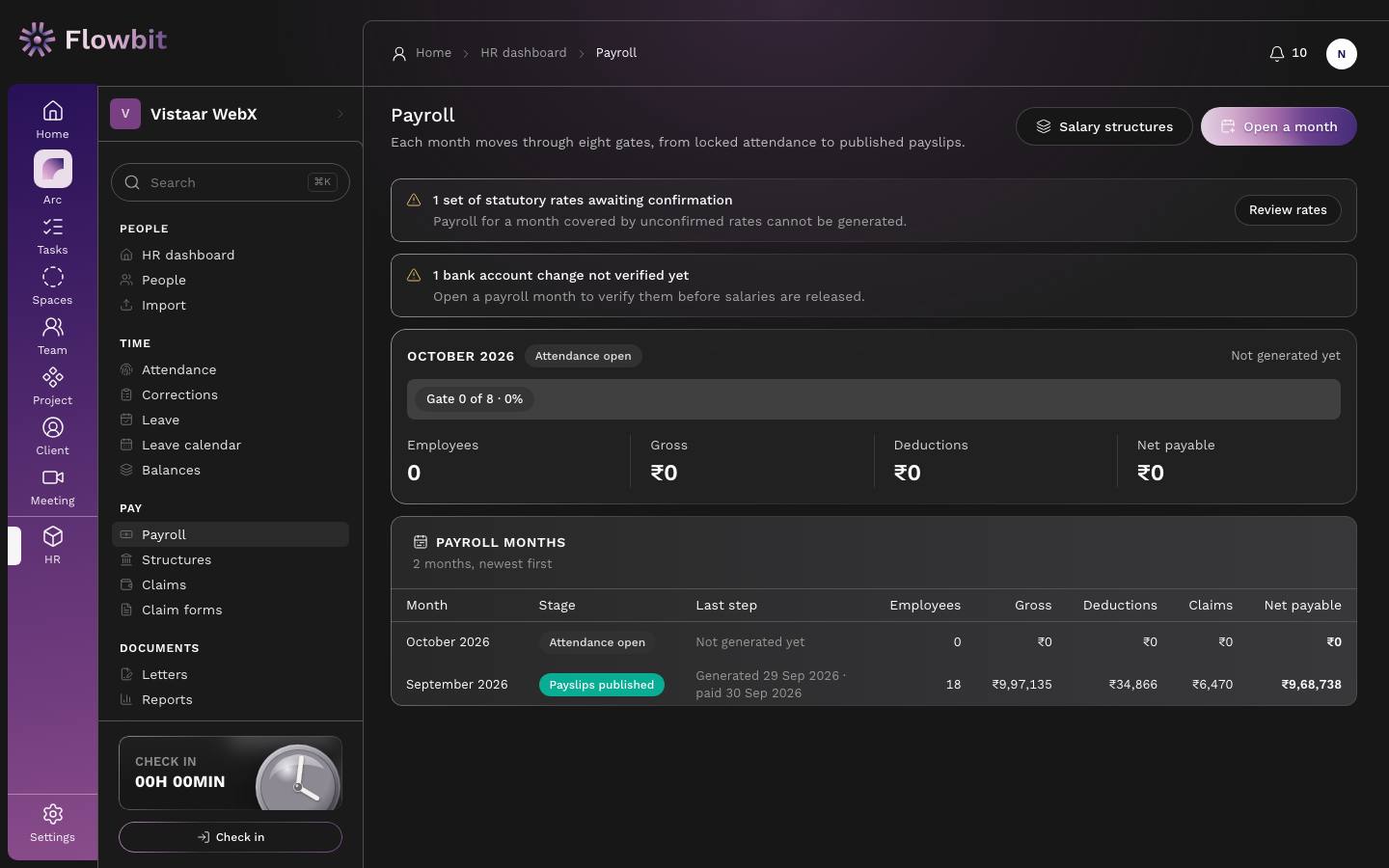
Task: Open Structures under PAY
Action: [231, 559]
